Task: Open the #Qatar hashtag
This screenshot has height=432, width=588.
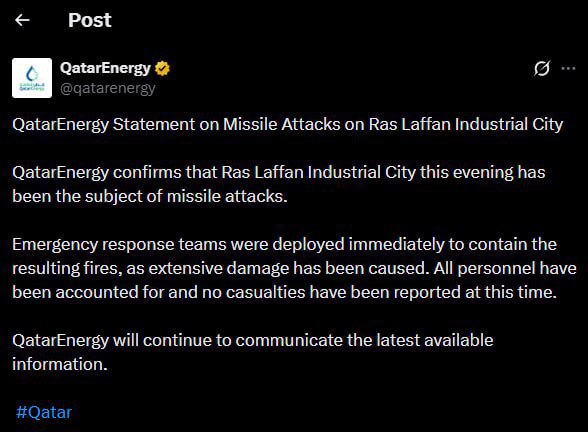Action: click(44, 412)
